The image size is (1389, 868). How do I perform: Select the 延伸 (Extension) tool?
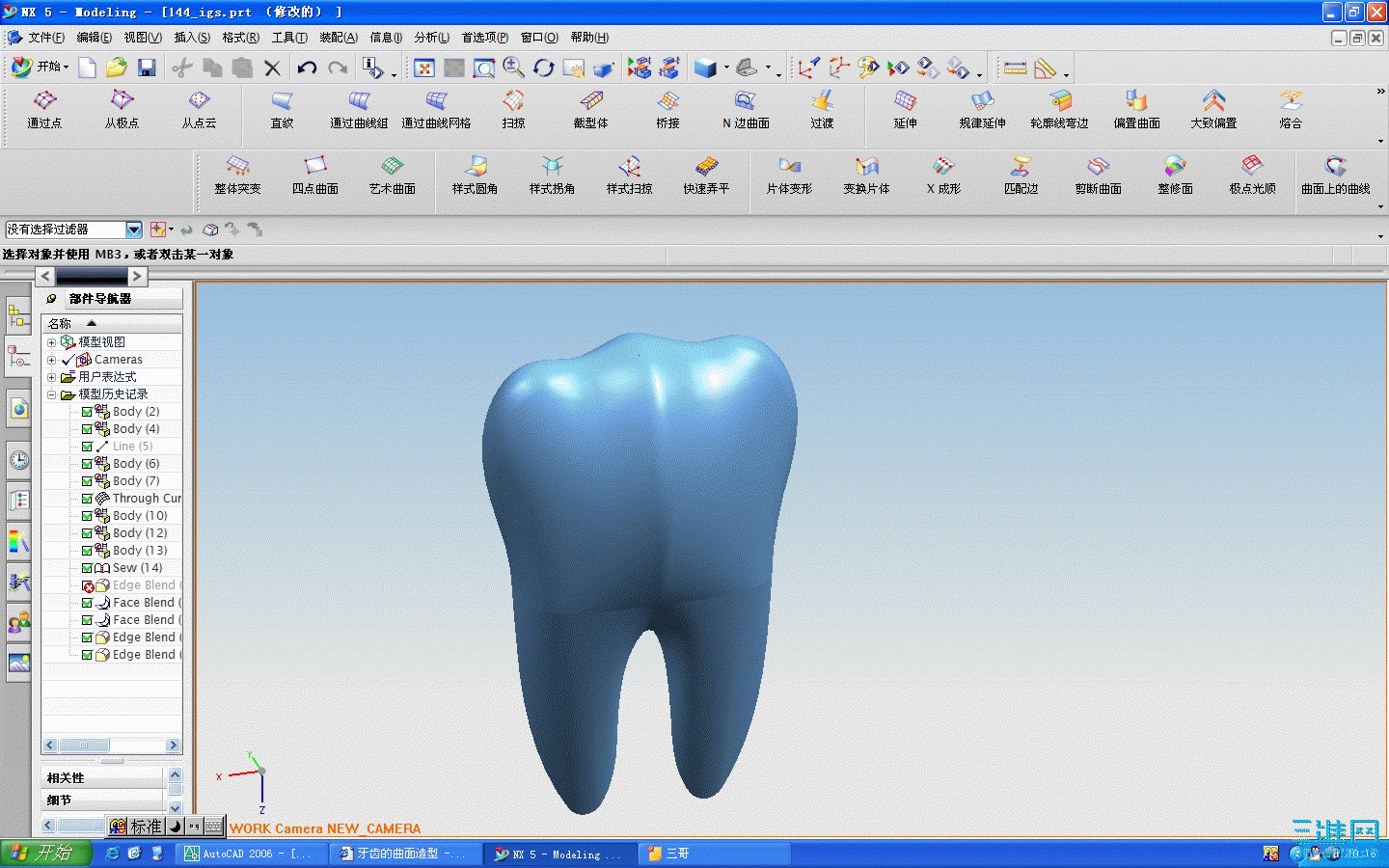pos(905,110)
